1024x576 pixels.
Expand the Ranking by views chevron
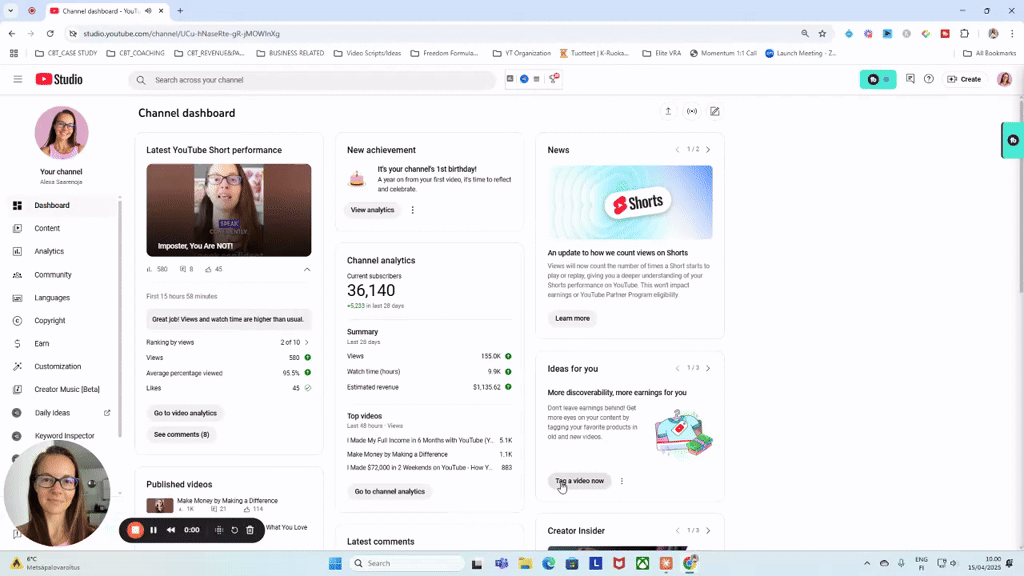click(x=307, y=342)
